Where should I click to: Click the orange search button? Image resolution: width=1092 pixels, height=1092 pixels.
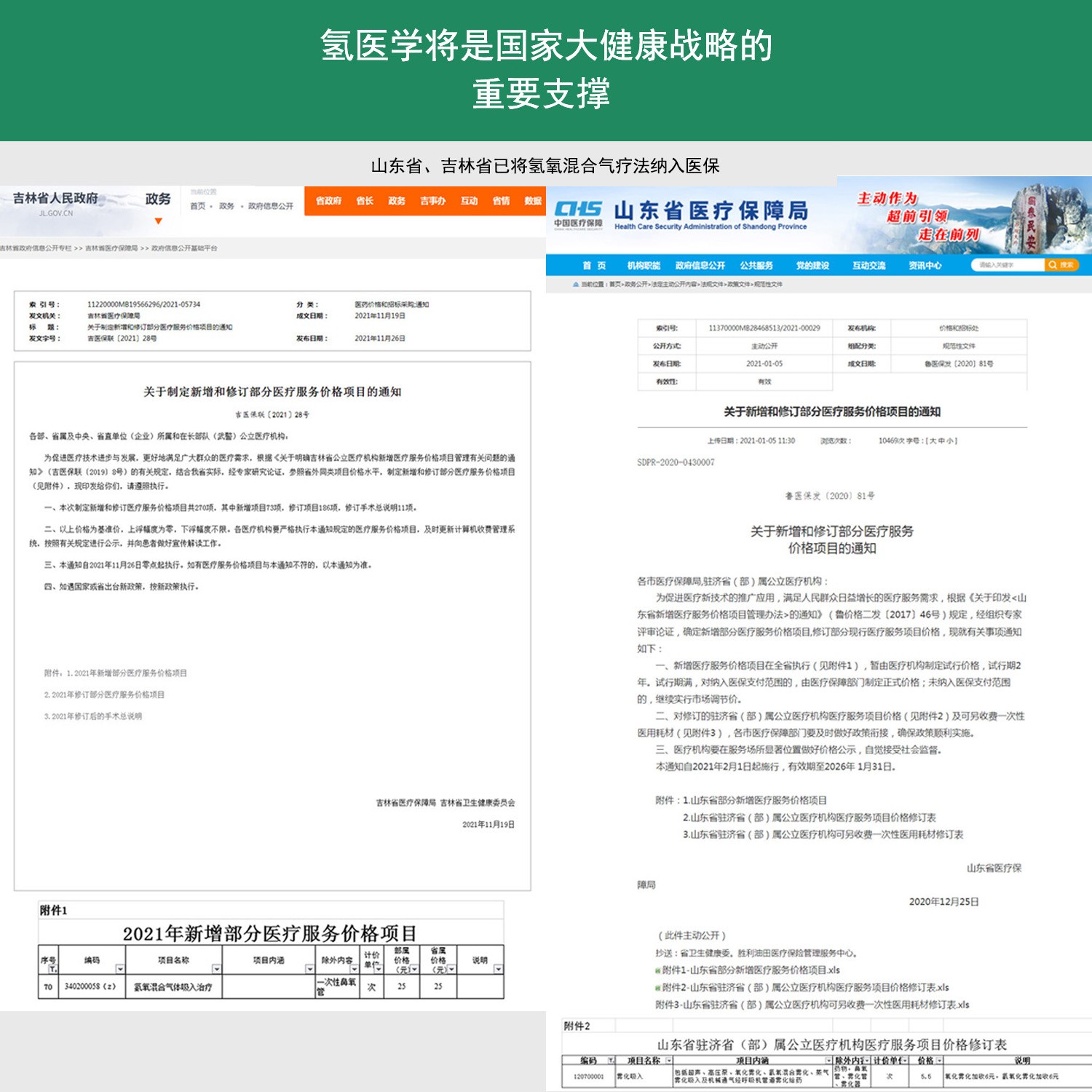[x=1061, y=265]
